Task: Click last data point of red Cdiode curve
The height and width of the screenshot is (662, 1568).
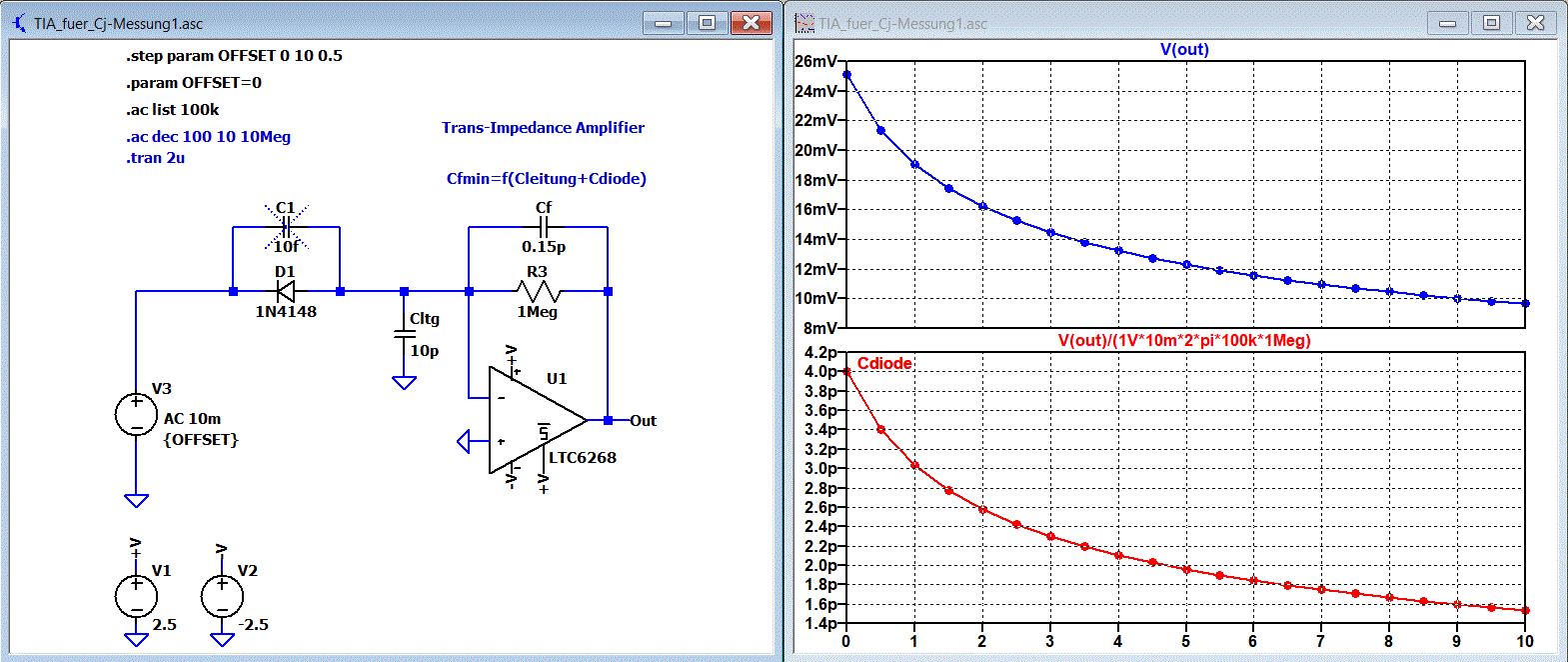Action: (x=1525, y=610)
